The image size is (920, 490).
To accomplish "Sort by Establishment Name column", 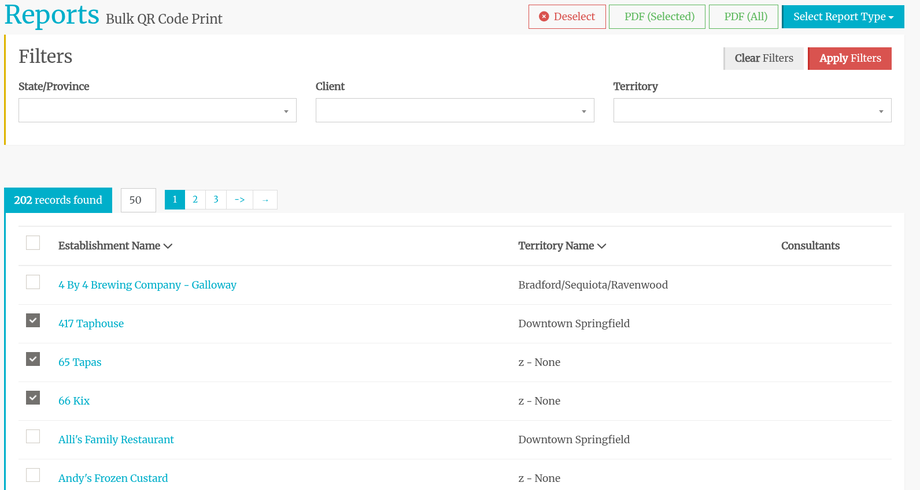I will [115, 246].
